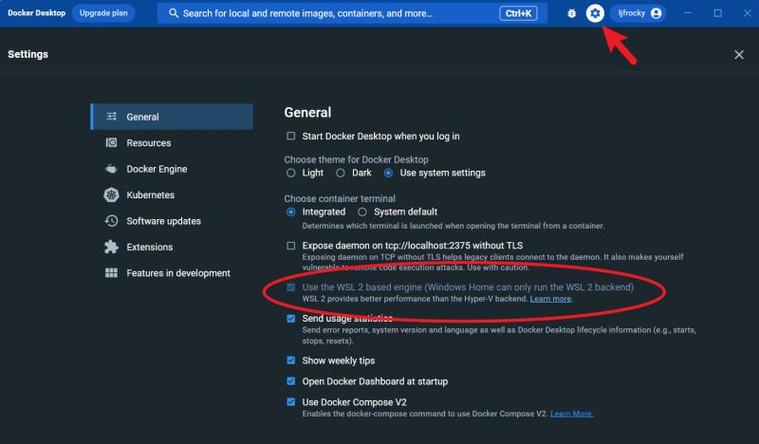Click 'Choose theme for Docker Desktop' label
The image size is (759, 444).
click(356, 160)
